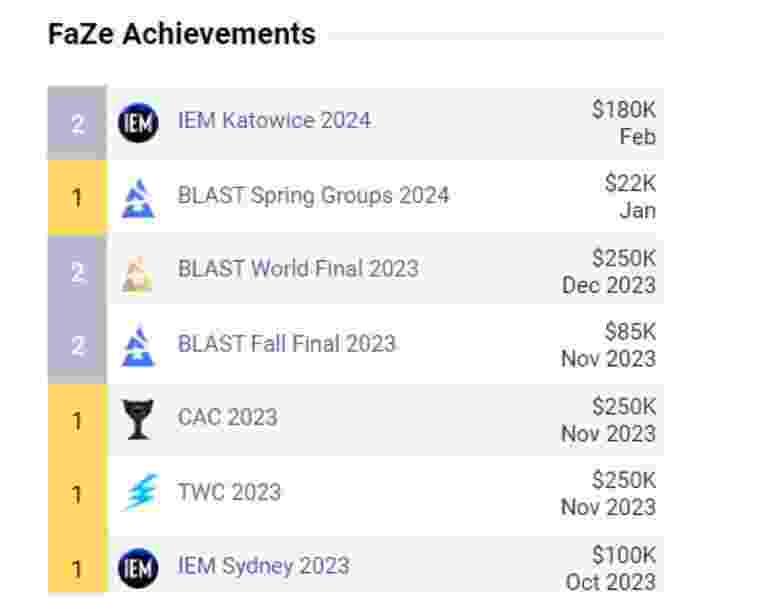Open the CAC 2023 event page
Viewport: 765px width, 608px height.
227,418
